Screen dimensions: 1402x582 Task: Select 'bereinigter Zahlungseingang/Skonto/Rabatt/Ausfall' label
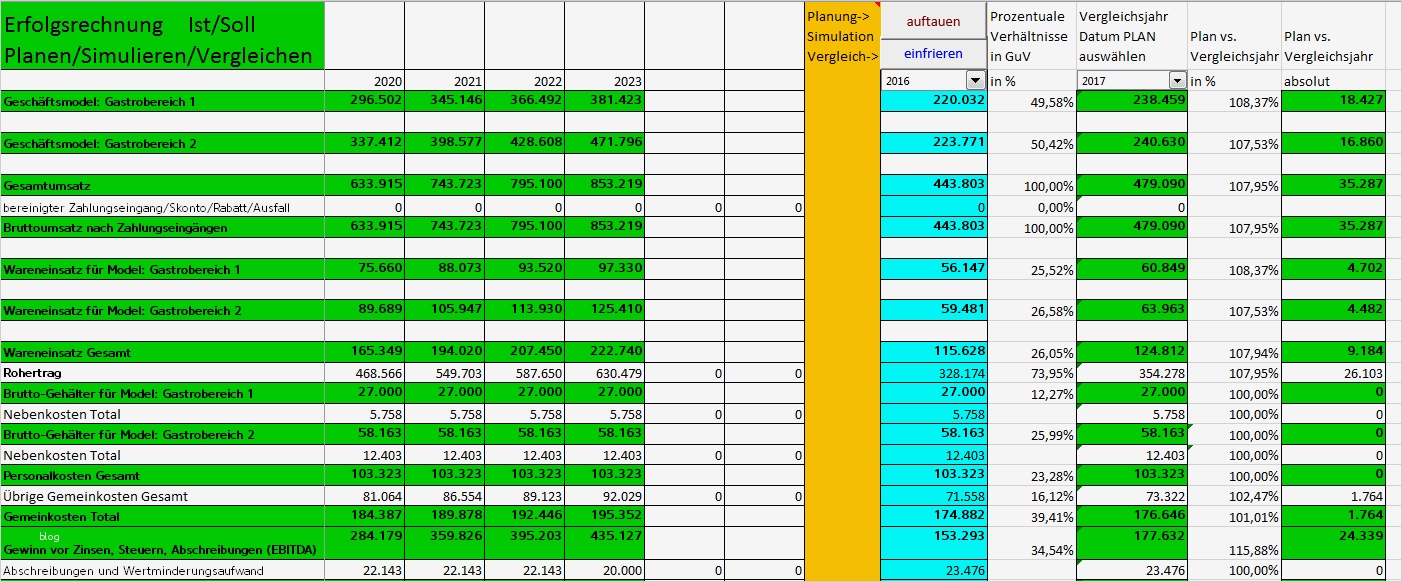pyautogui.click(x=162, y=206)
